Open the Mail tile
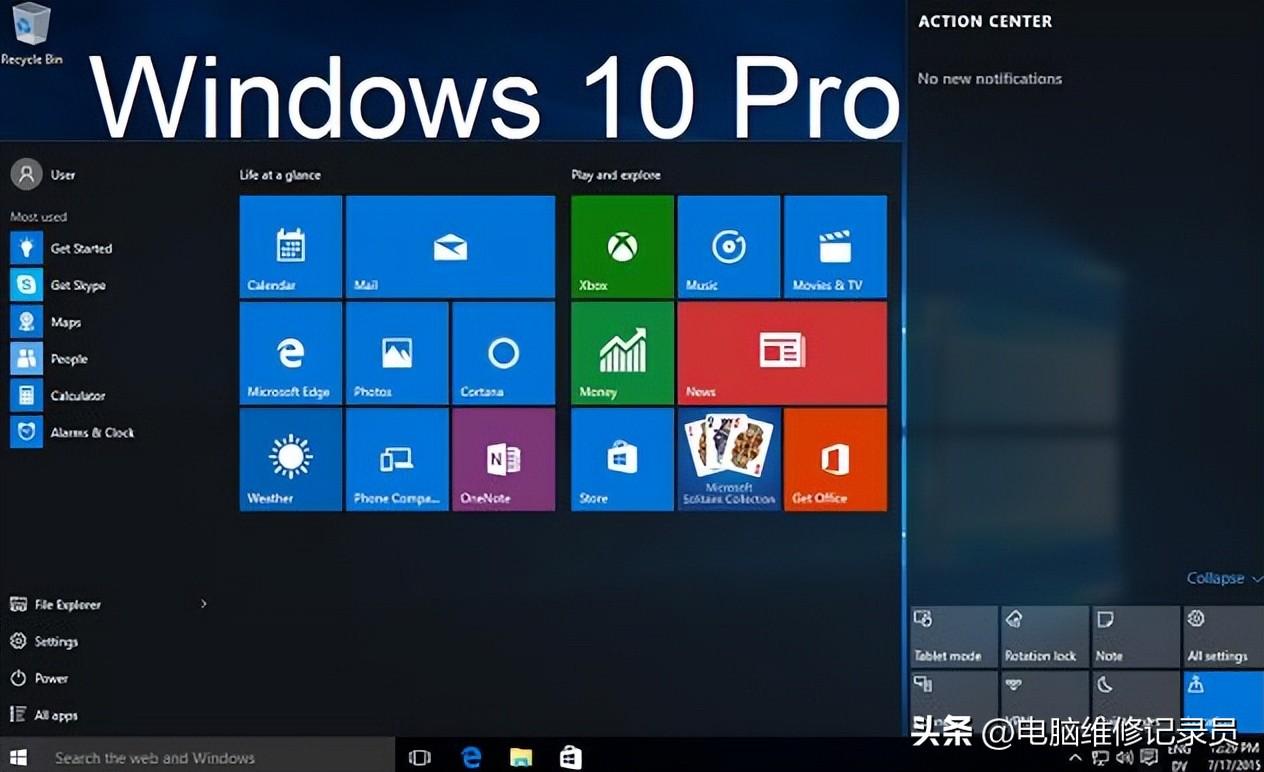1264x772 pixels. [450, 246]
